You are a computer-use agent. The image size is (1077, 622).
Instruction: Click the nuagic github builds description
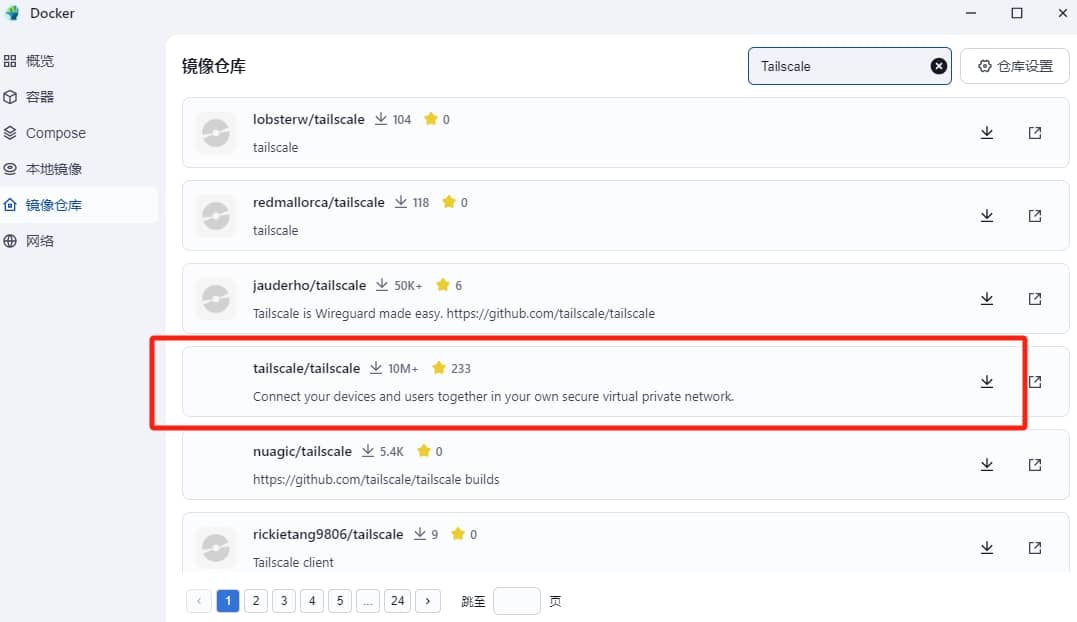[x=376, y=480]
